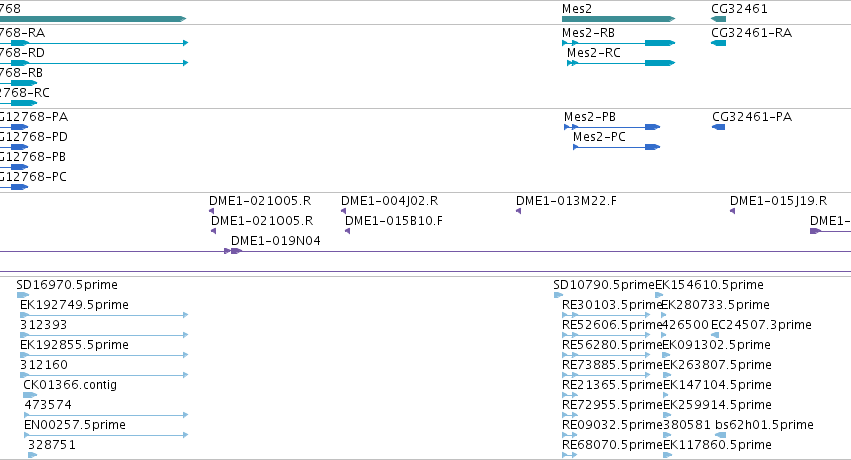Select the RE30103.5prime EST label
This screenshot has width=851, height=460.
[613, 305]
